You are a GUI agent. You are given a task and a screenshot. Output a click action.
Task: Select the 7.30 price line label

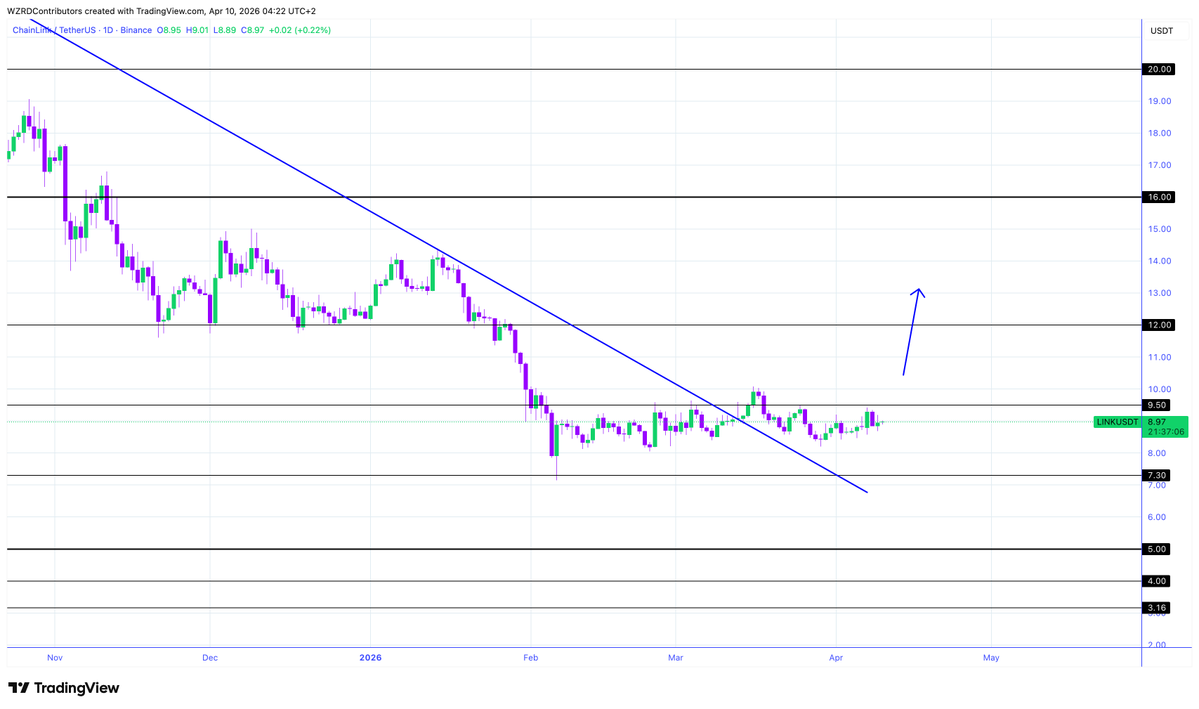[x=1156, y=476]
